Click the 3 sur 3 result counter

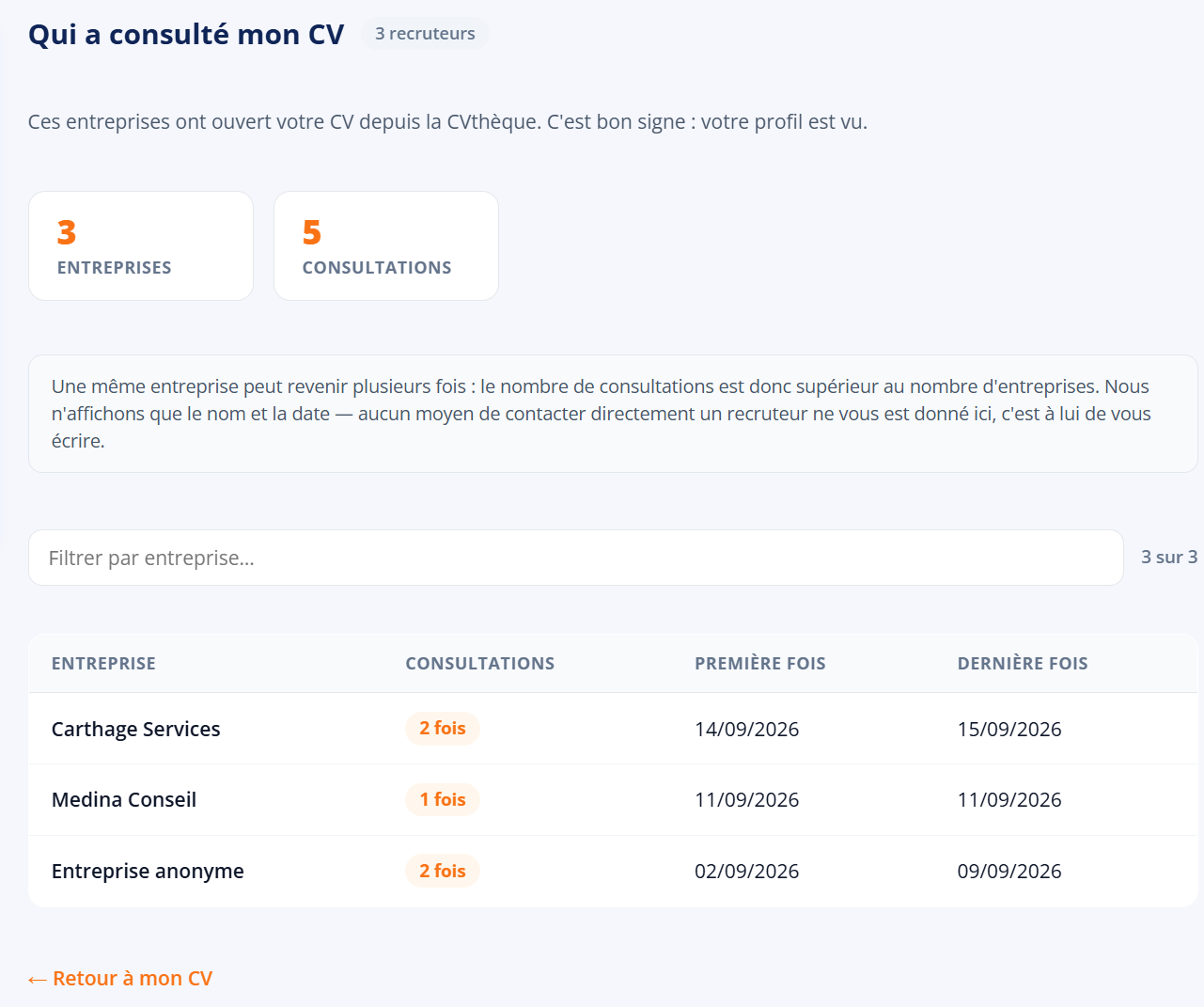point(1169,558)
